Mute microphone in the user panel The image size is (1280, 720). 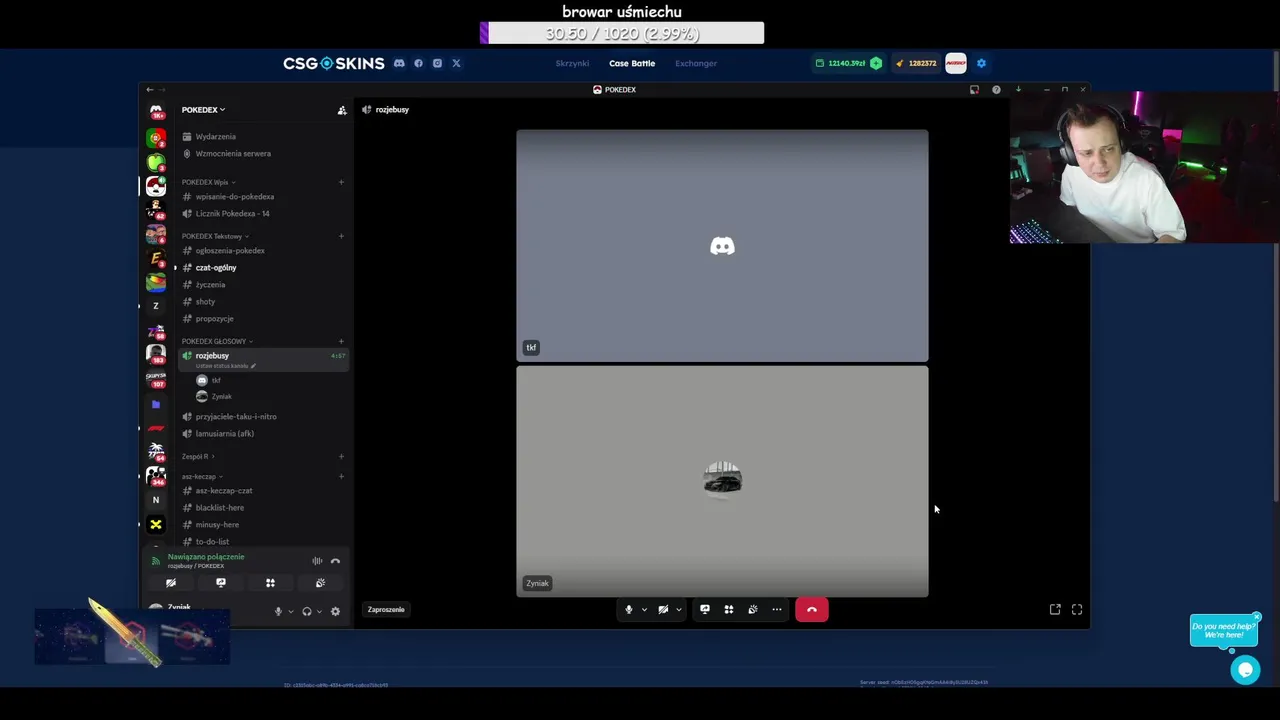click(x=278, y=611)
